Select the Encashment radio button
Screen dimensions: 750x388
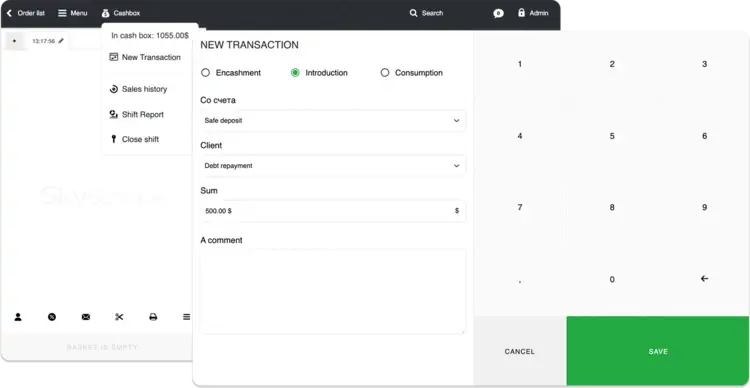click(205, 73)
